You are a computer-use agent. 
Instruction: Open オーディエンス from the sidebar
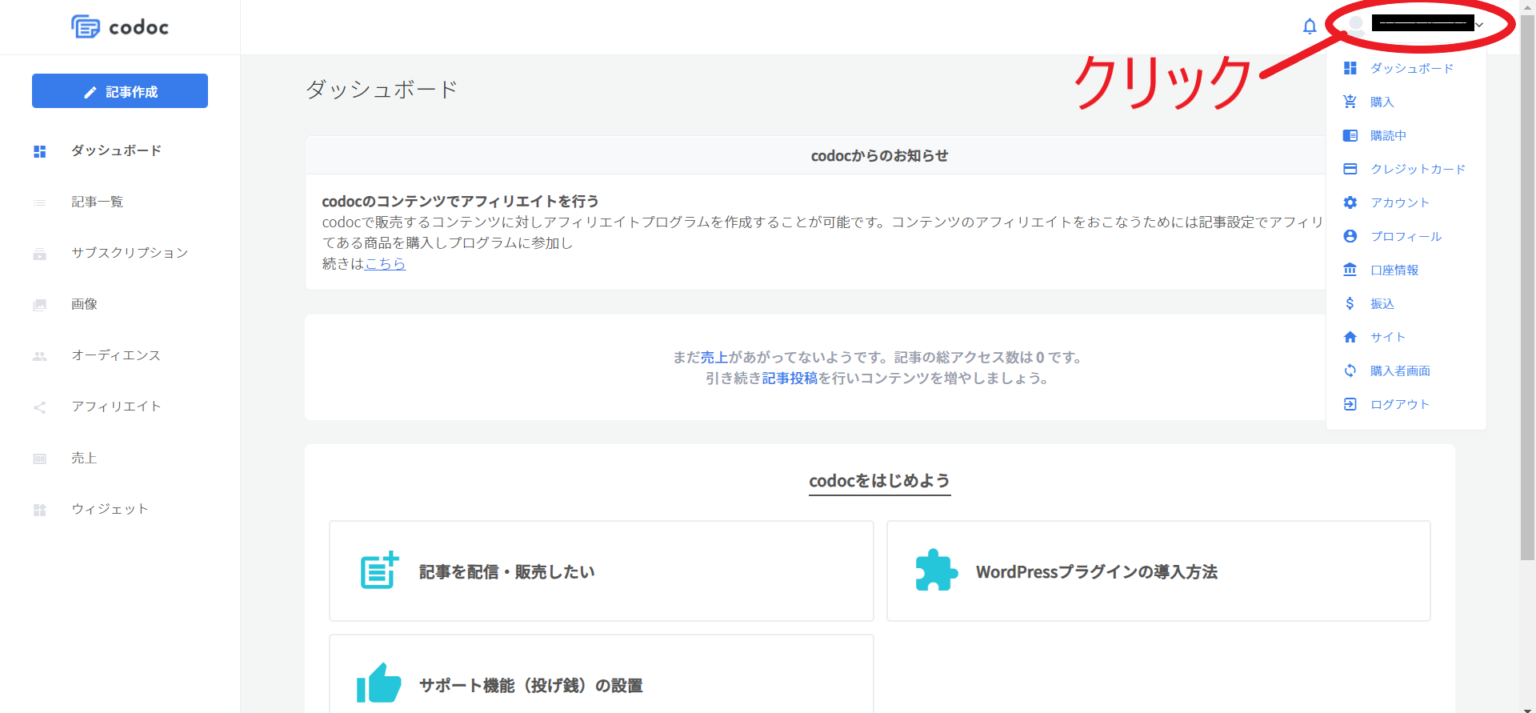click(115, 355)
